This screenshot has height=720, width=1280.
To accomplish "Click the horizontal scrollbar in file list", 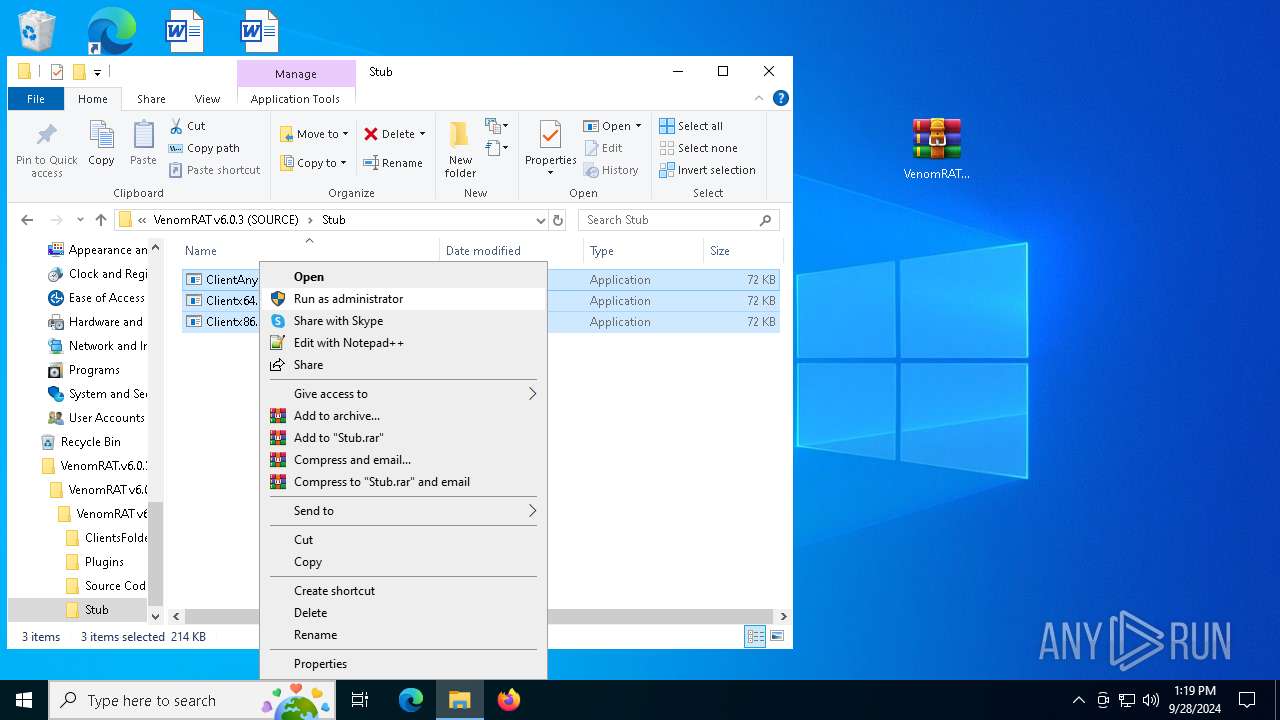I will [479, 617].
